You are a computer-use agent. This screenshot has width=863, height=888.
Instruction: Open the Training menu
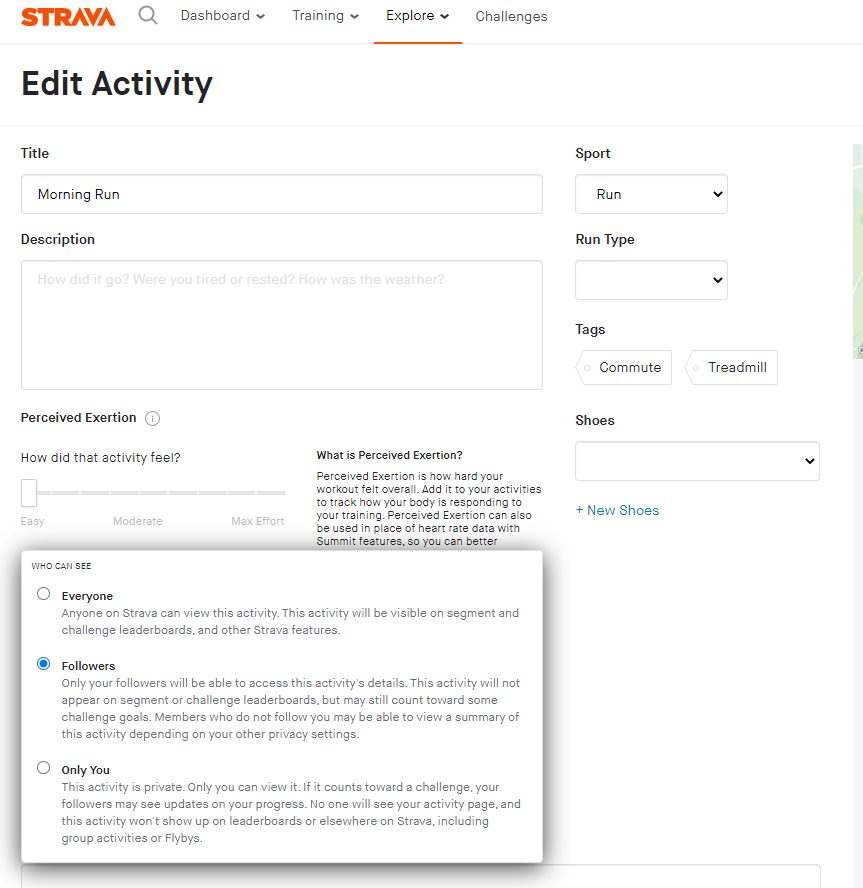[x=325, y=16]
